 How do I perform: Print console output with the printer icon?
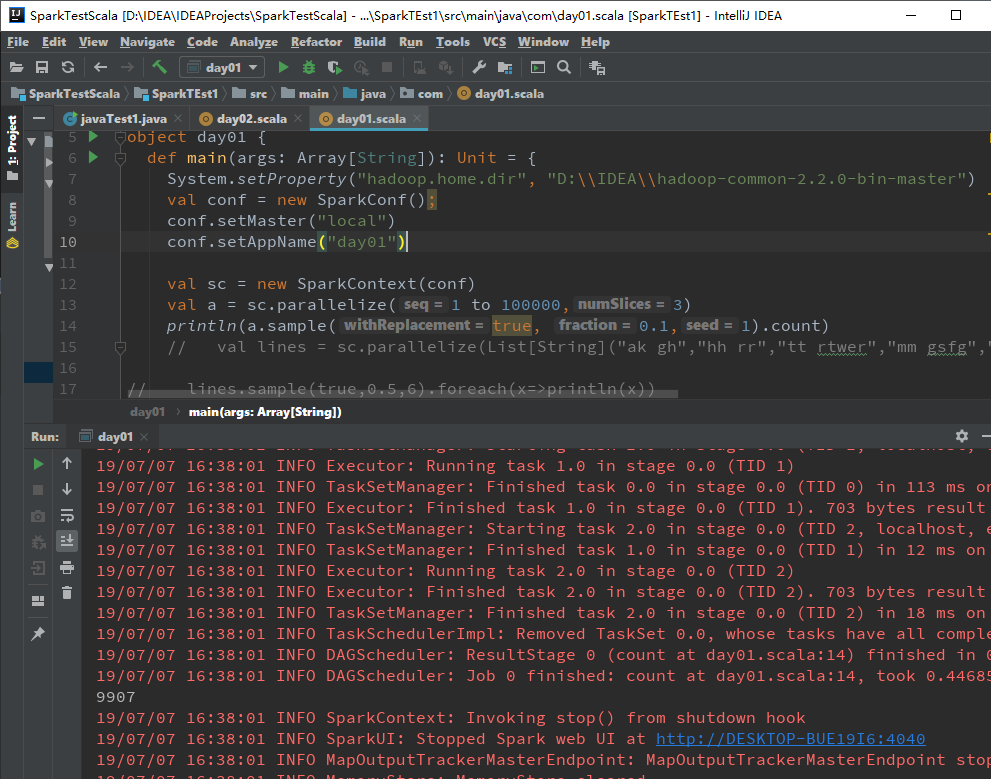point(67,567)
